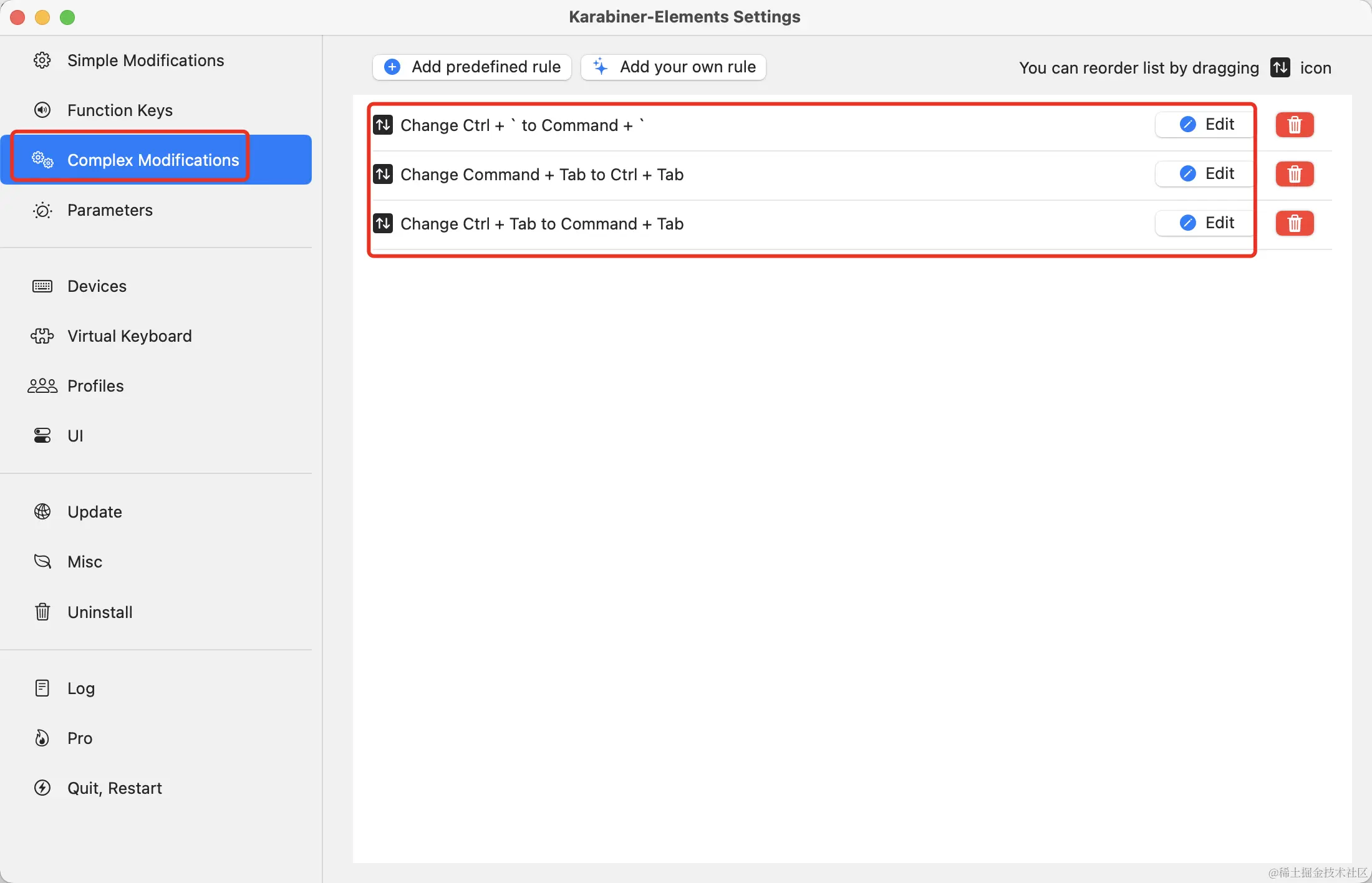Click the Karabiner-Elements Settings window title
This screenshot has height=883, width=1372.
click(684, 16)
